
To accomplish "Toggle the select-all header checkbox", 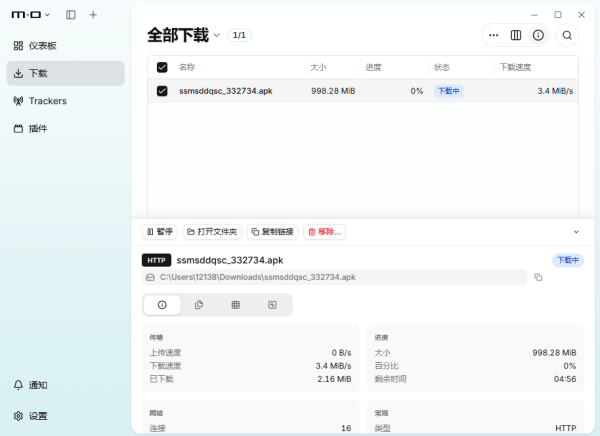I will (x=162, y=67).
